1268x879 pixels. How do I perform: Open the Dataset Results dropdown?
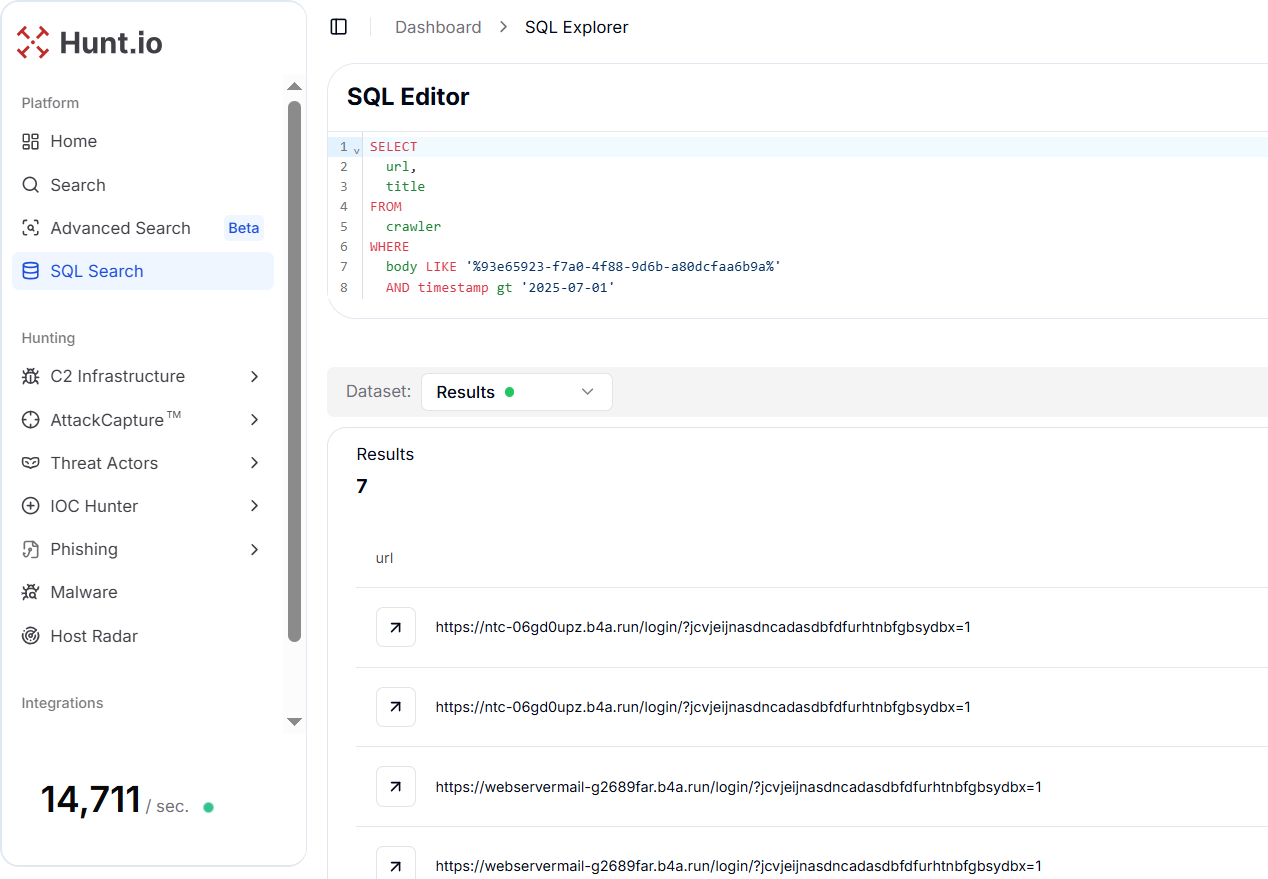coord(516,392)
